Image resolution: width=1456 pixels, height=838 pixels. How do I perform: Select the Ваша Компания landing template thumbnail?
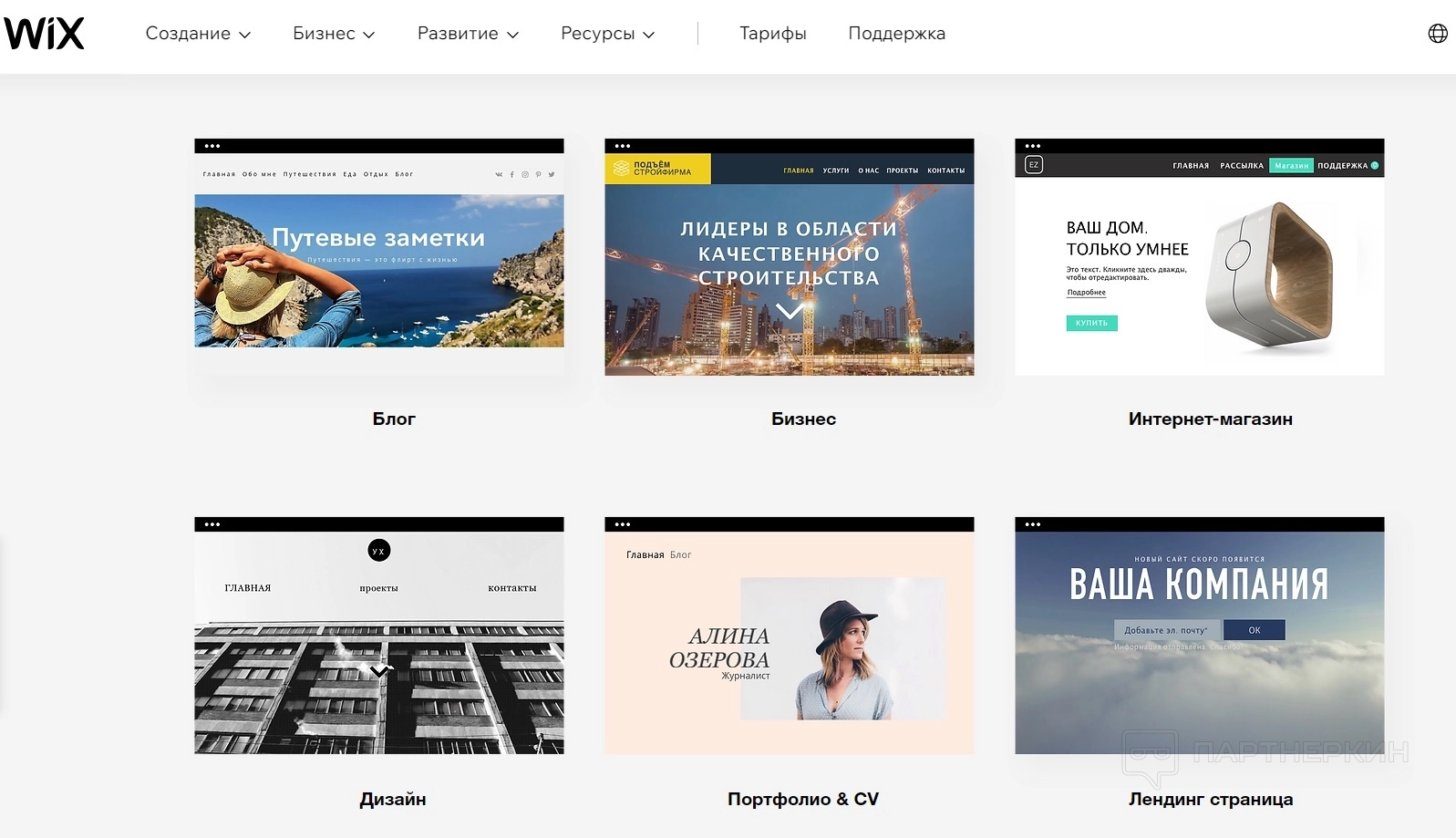1200,636
